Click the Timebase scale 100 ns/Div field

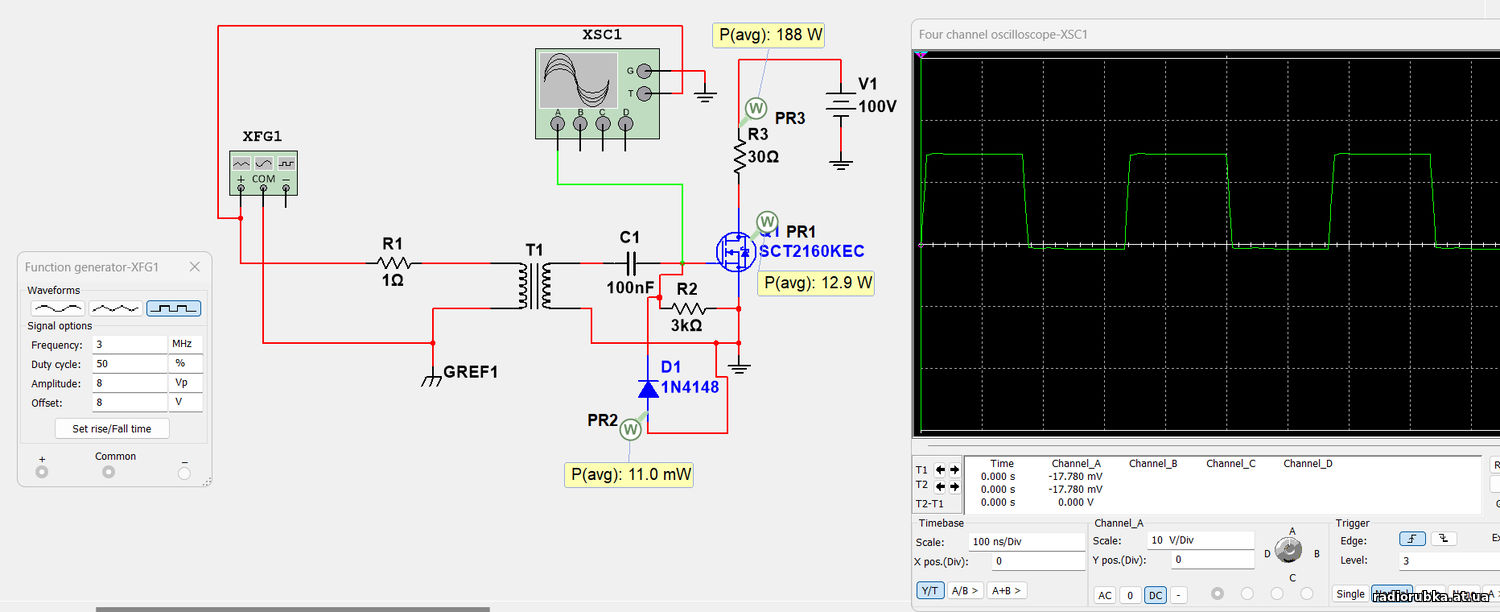pyautogui.click(x=1027, y=541)
